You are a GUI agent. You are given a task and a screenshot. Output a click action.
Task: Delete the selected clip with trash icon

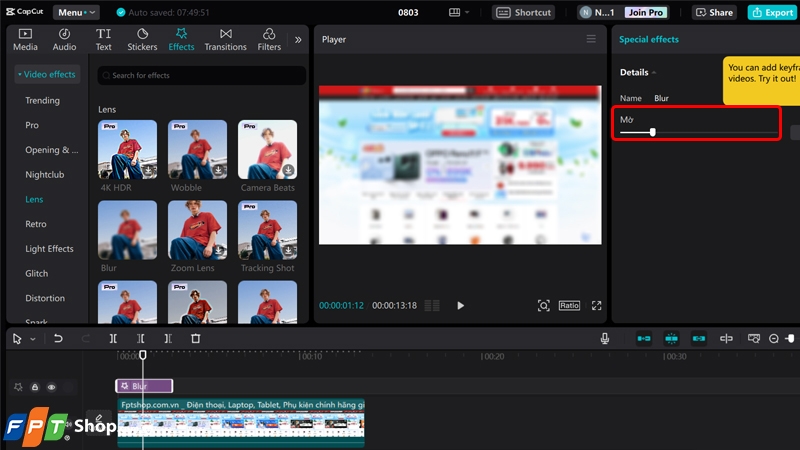point(195,339)
